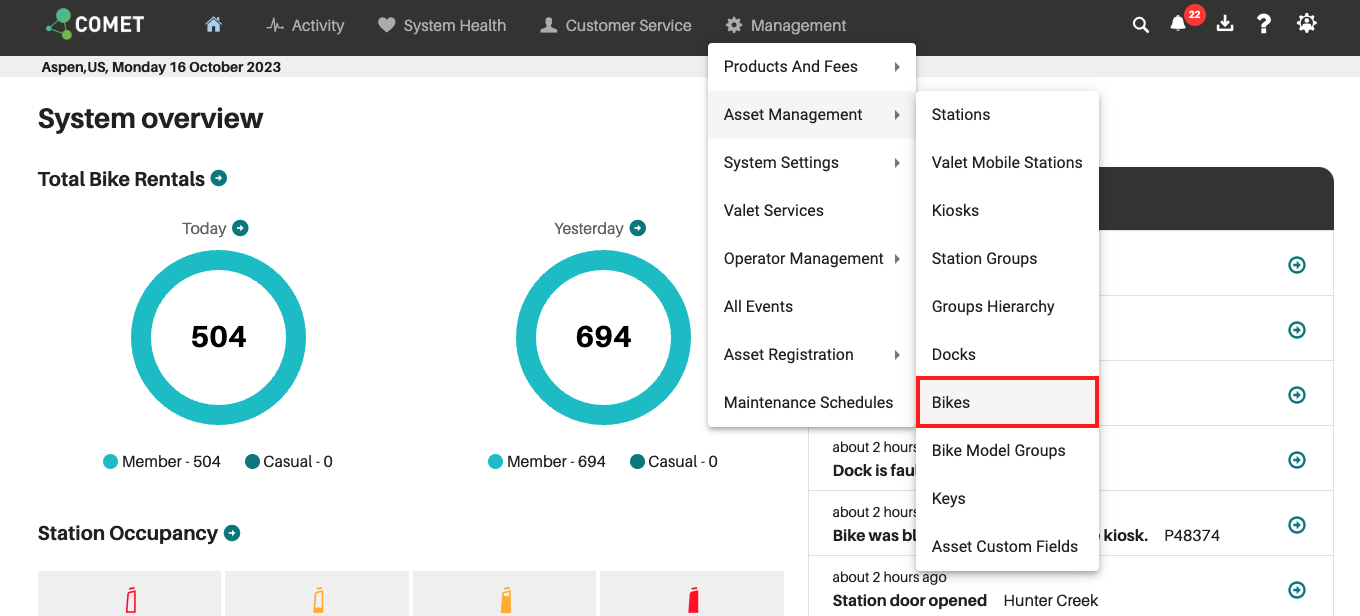
Task: Select All Events menu item
Action: [x=812, y=307]
